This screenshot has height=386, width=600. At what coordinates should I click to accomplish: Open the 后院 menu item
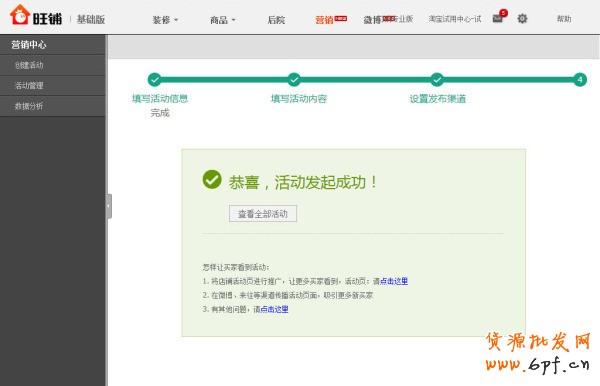pyautogui.click(x=276, y=20)
